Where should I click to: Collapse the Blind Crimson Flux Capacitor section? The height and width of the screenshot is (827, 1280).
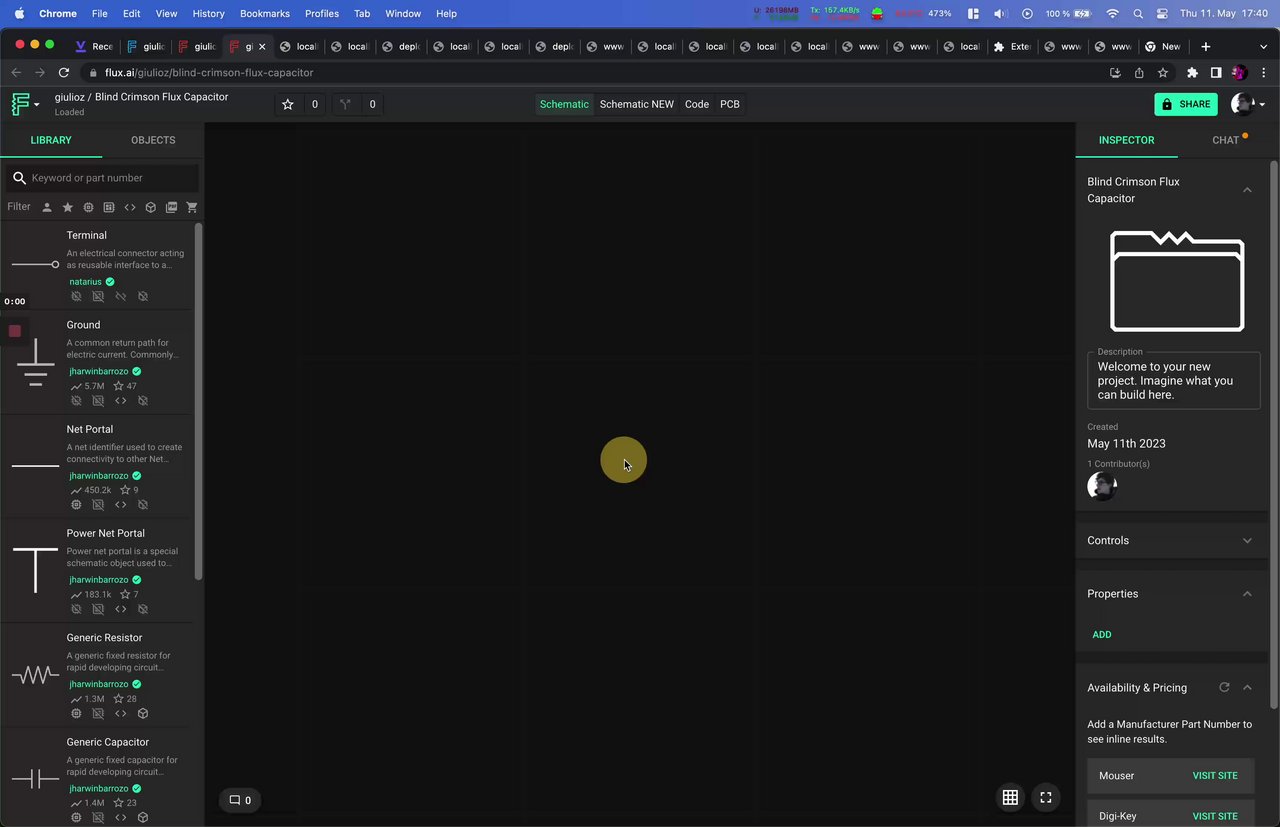[x=1247, y=190]
